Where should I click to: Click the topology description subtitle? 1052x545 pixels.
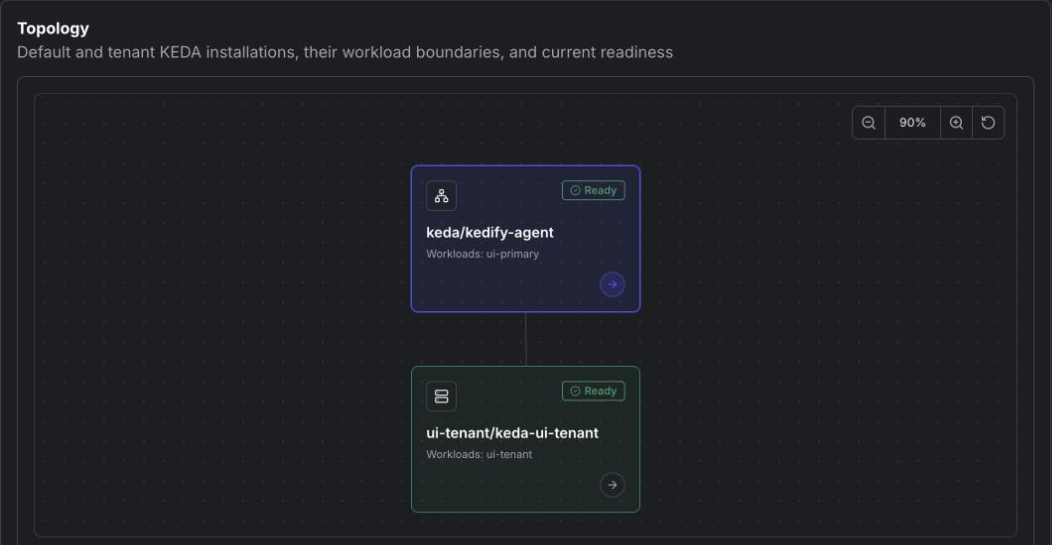(x=345, y=52)
